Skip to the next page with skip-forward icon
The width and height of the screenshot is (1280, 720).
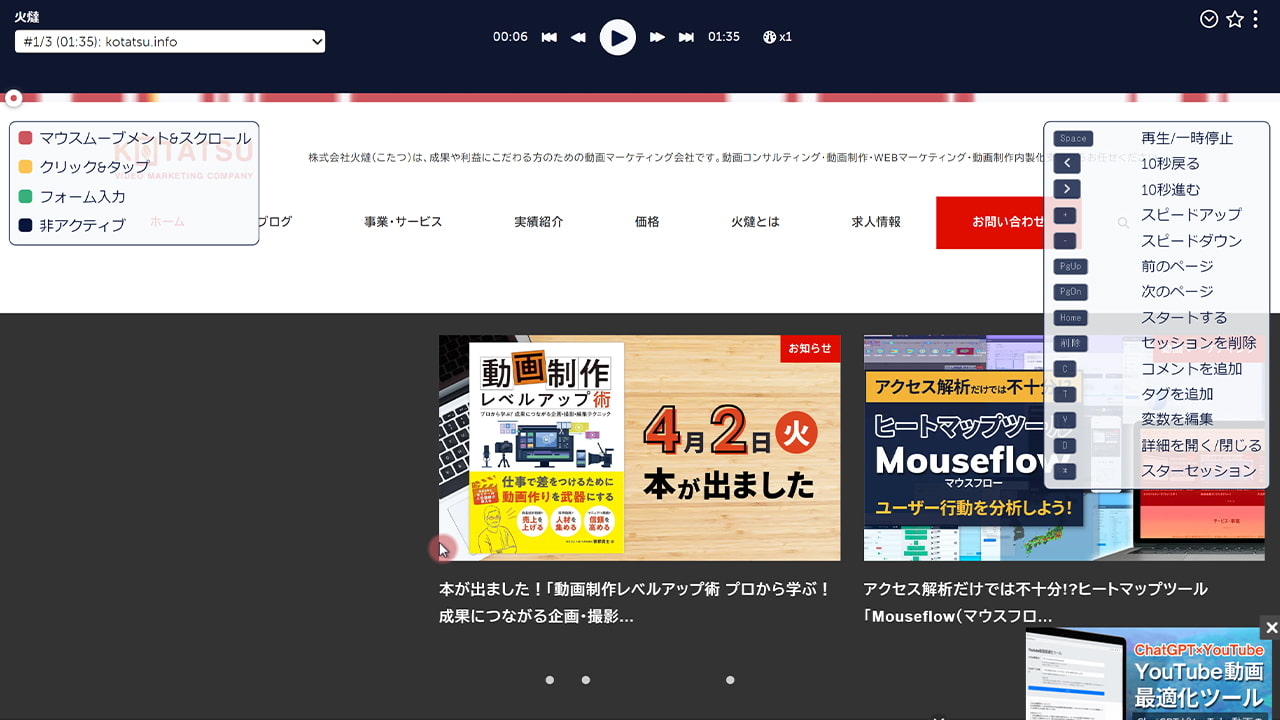[686, 37]
